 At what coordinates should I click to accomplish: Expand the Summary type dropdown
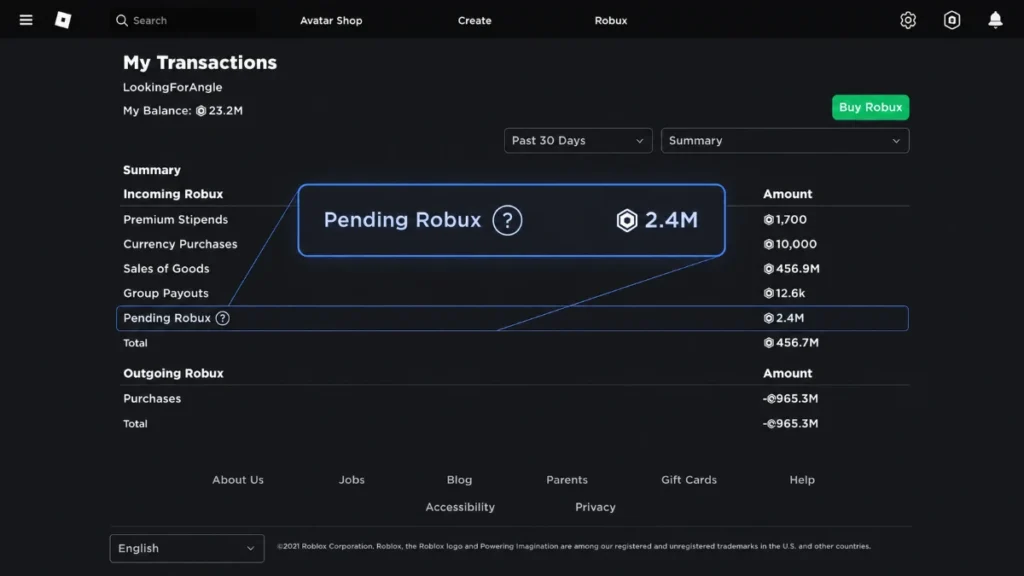coord(784,140)
